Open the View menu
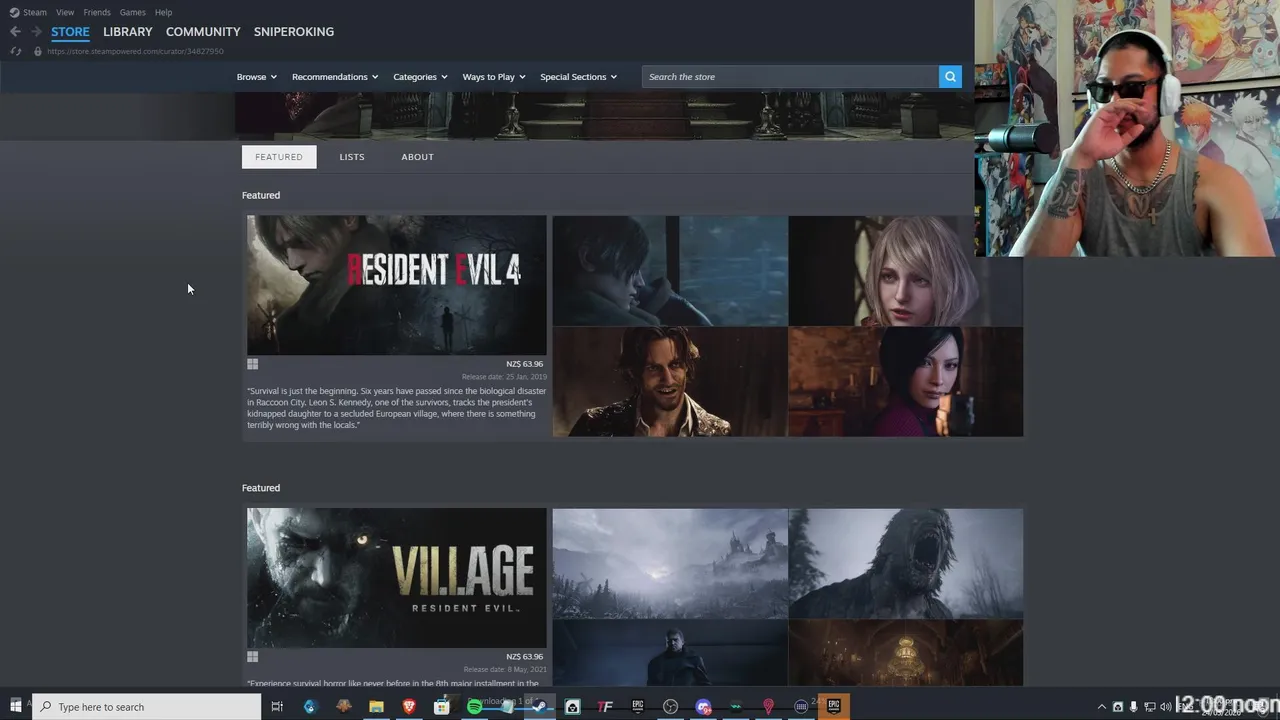Image resolution: width=1280 pixels, height=720 pixels. coord(65,12)
